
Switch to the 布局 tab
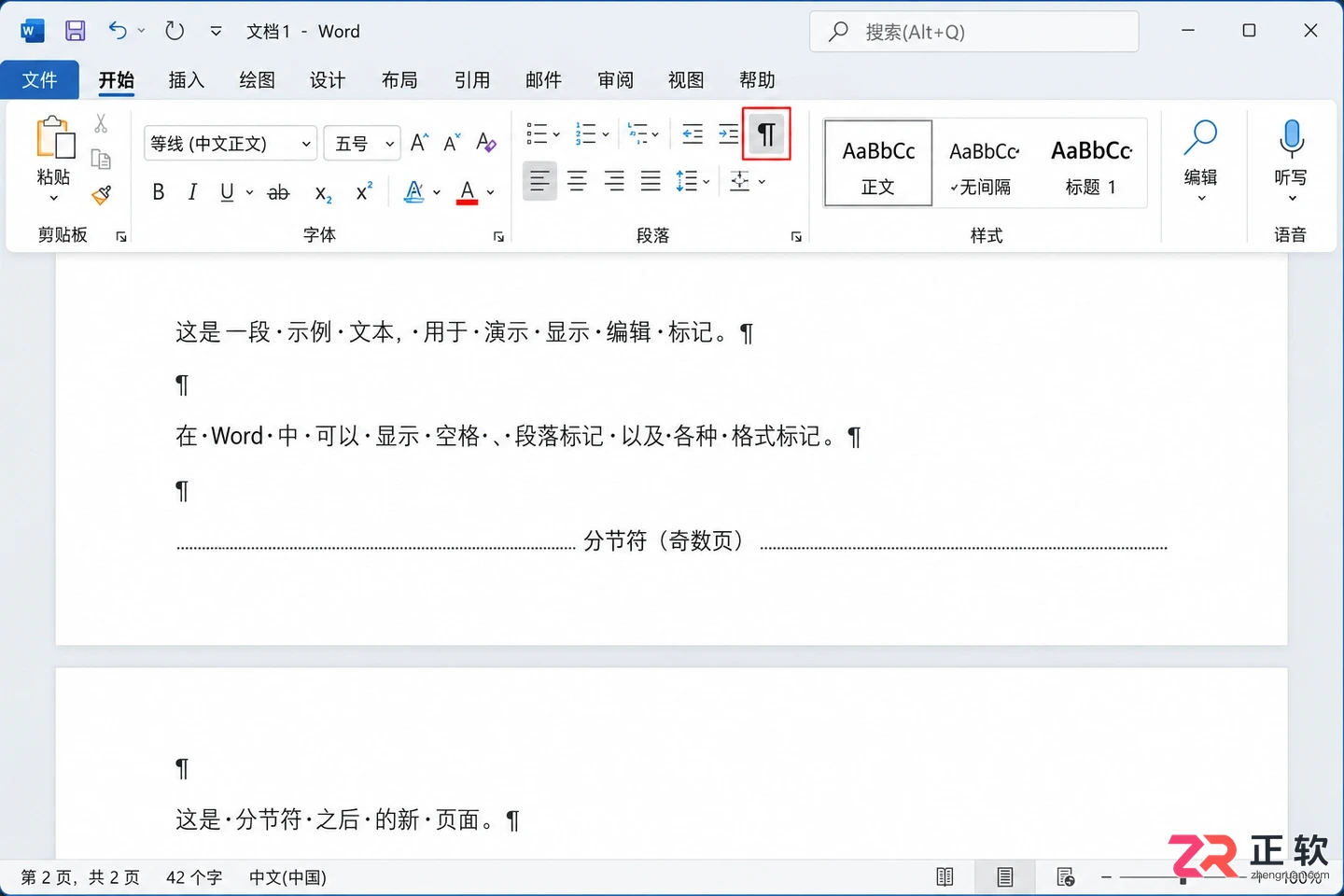pos(399,80)
